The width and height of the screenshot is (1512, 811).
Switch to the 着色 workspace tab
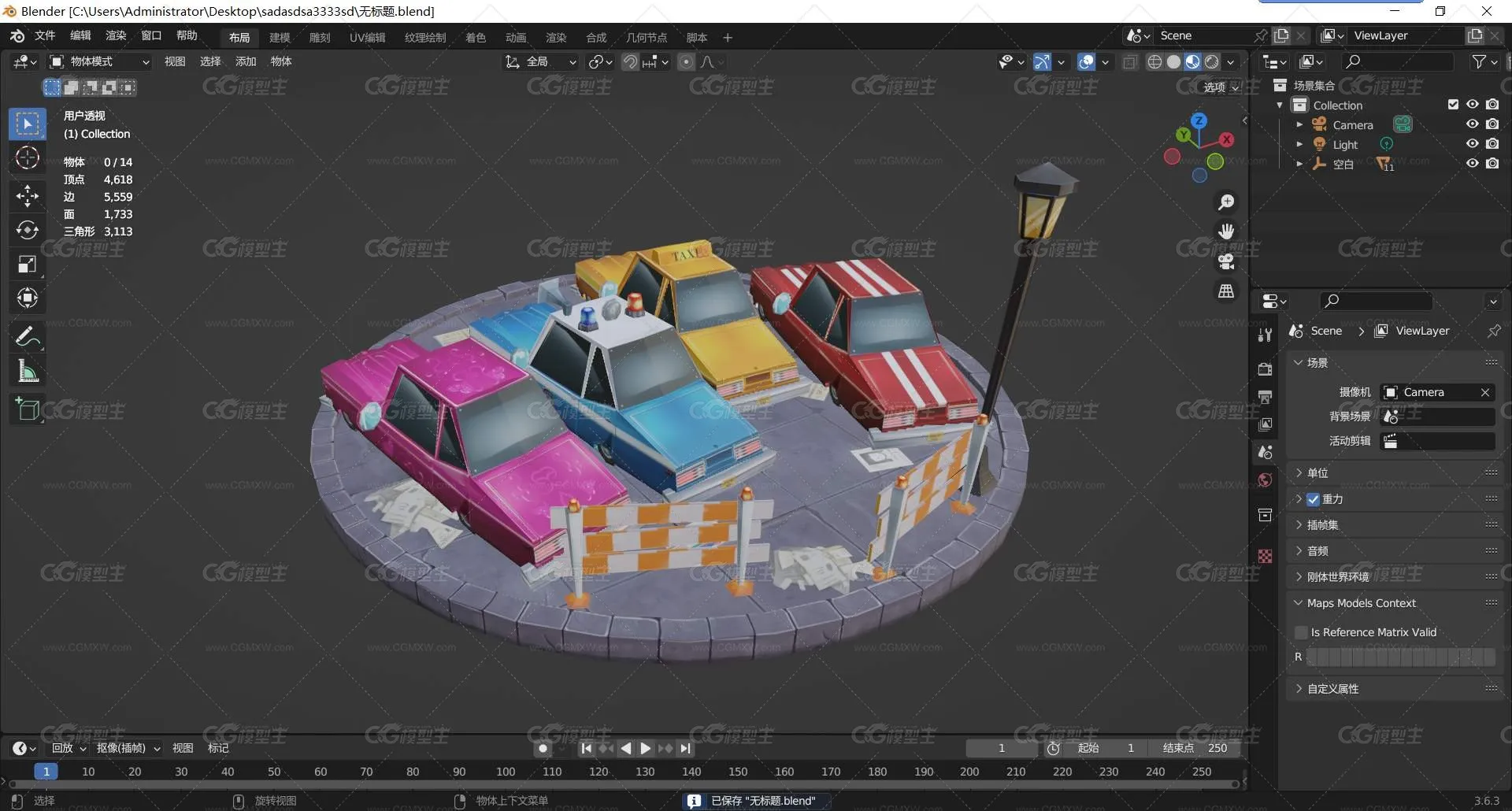476,37
